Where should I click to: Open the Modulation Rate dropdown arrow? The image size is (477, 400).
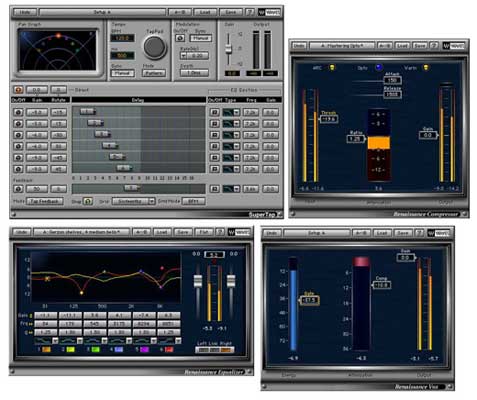[183, 56]
